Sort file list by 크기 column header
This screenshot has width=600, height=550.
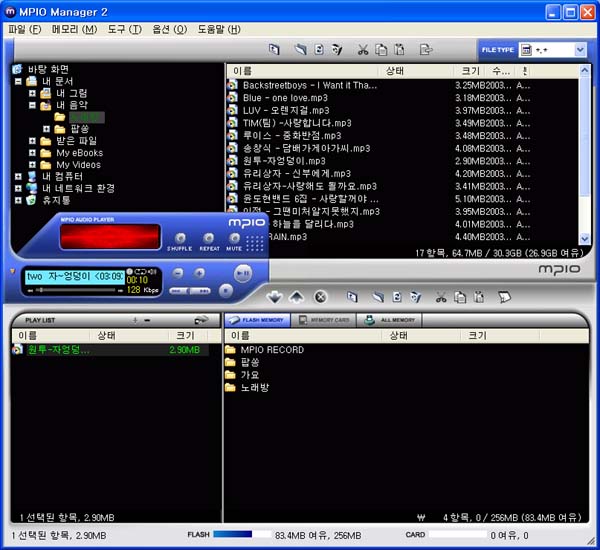point(469,71)
